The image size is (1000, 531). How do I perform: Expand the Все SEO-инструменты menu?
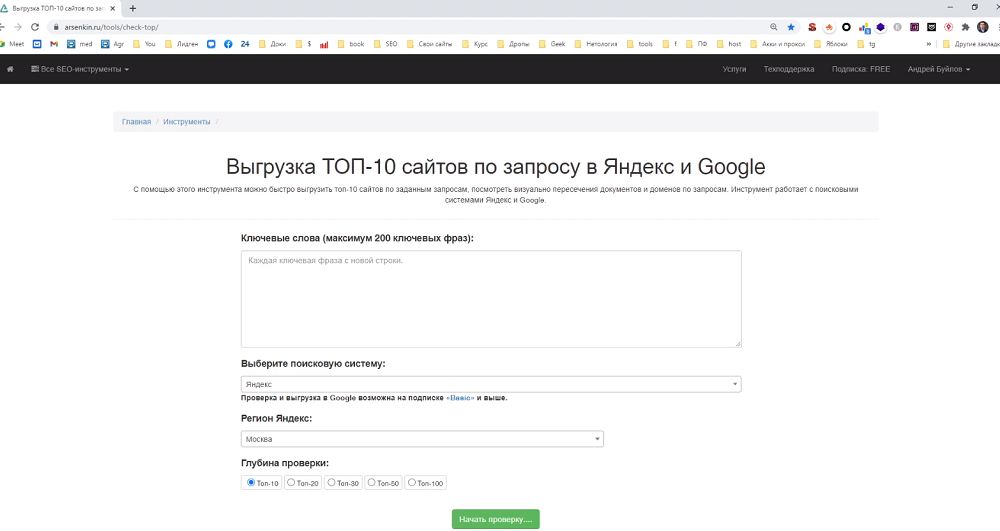pyautogui.click(x=80, y=69)
